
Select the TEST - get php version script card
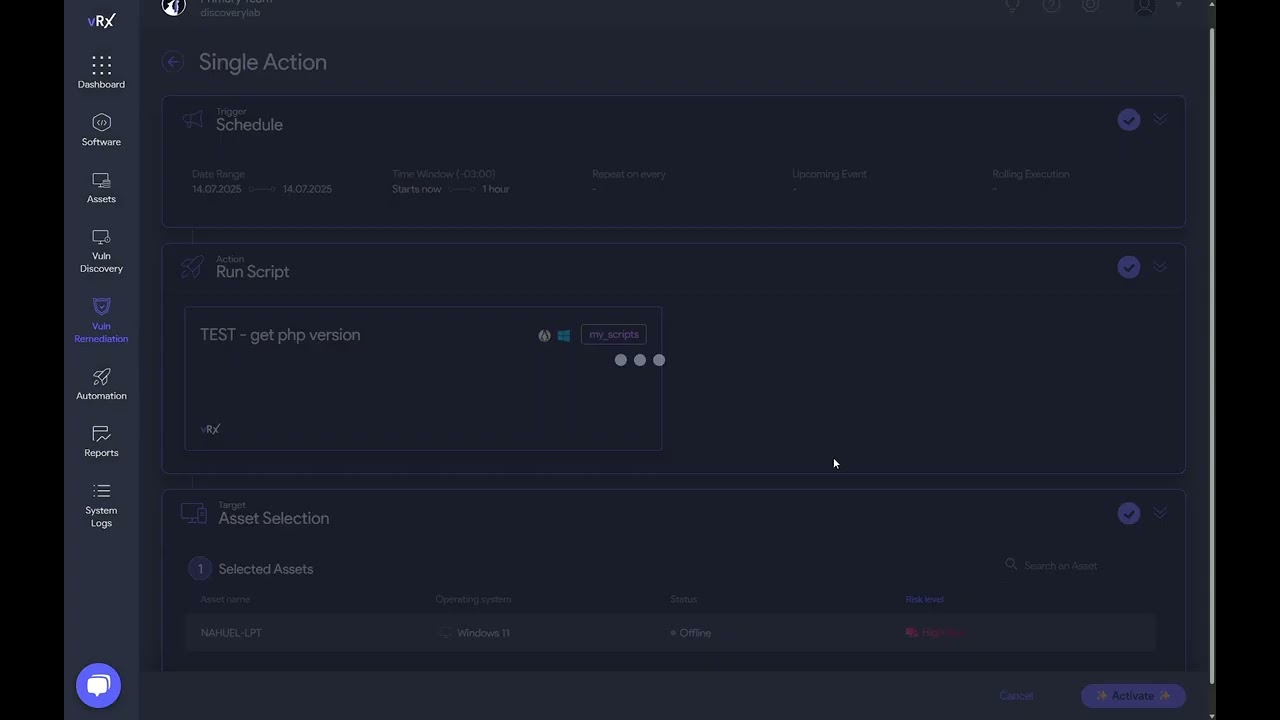point(423,379)
